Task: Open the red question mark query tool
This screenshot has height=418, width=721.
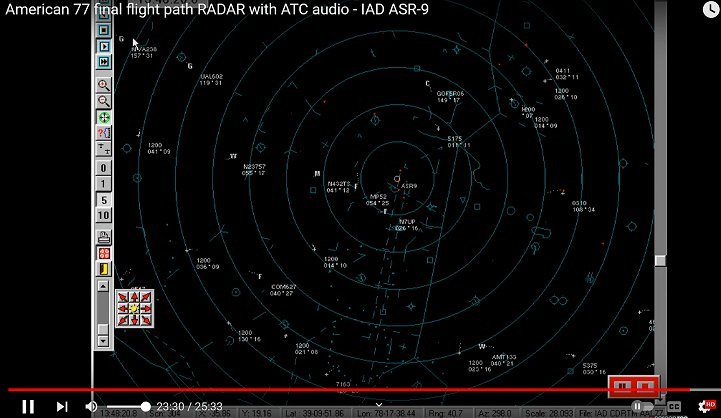Action: click(104, 133)
